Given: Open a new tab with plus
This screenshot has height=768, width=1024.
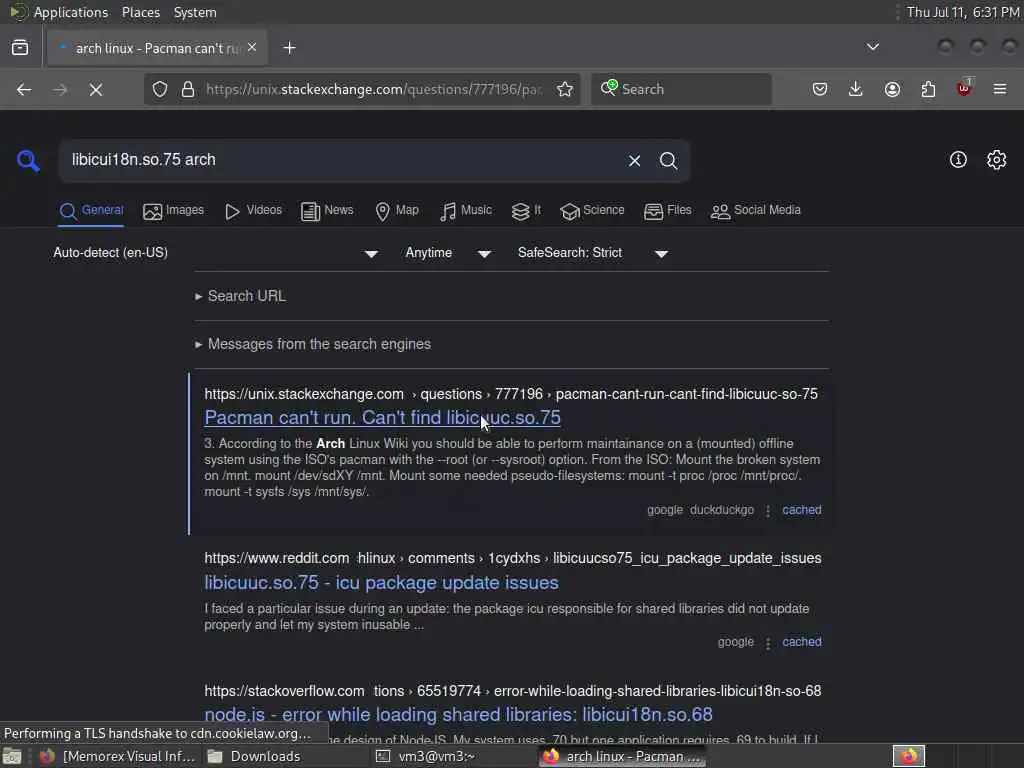Looking at the screenshot, I should tap(289, 48).
